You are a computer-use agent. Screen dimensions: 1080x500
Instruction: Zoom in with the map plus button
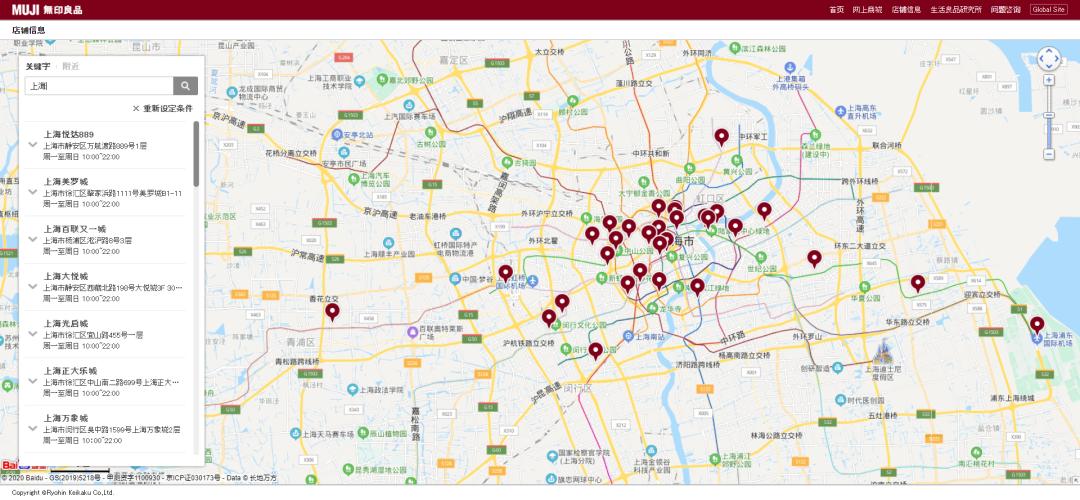1049,80
